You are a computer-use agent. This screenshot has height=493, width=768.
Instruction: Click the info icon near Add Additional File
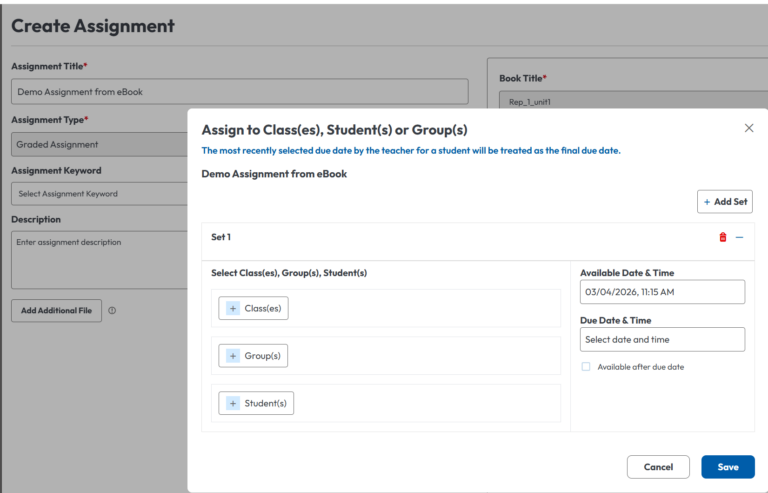(112, 310)
